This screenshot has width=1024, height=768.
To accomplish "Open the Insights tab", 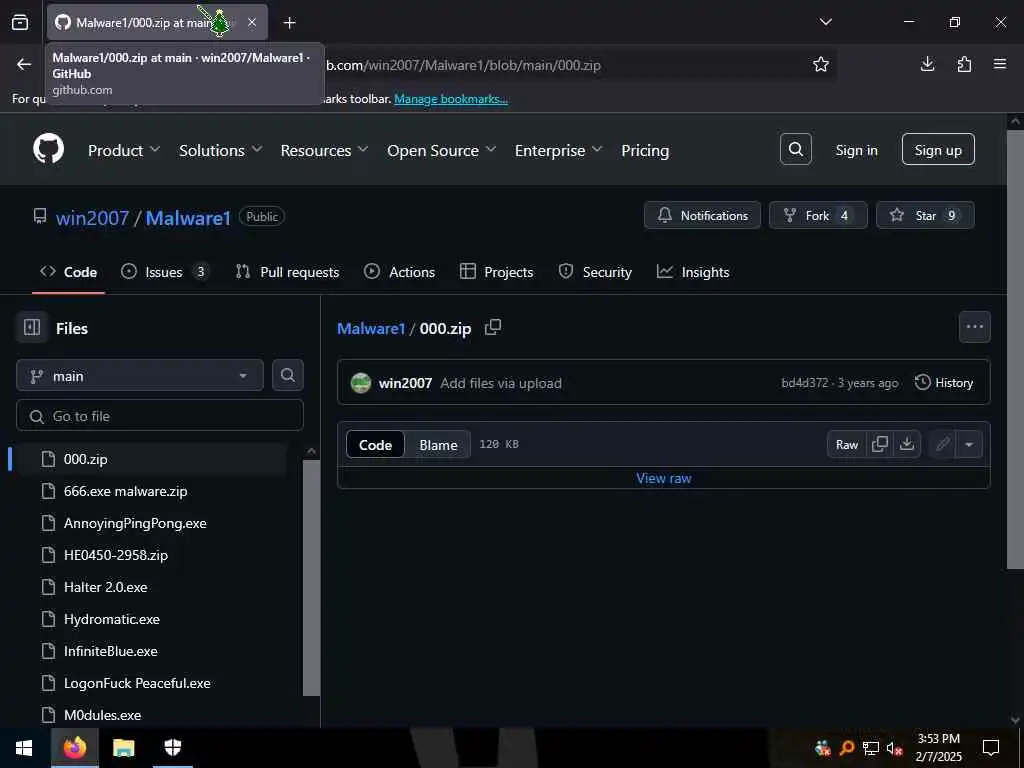I will point(693,272).
